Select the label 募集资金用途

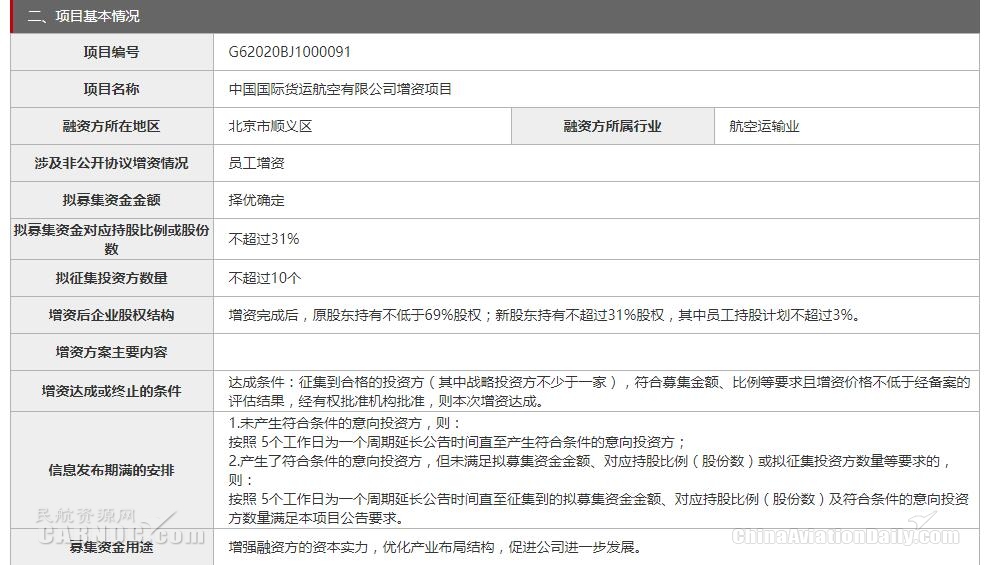[111, 547]
